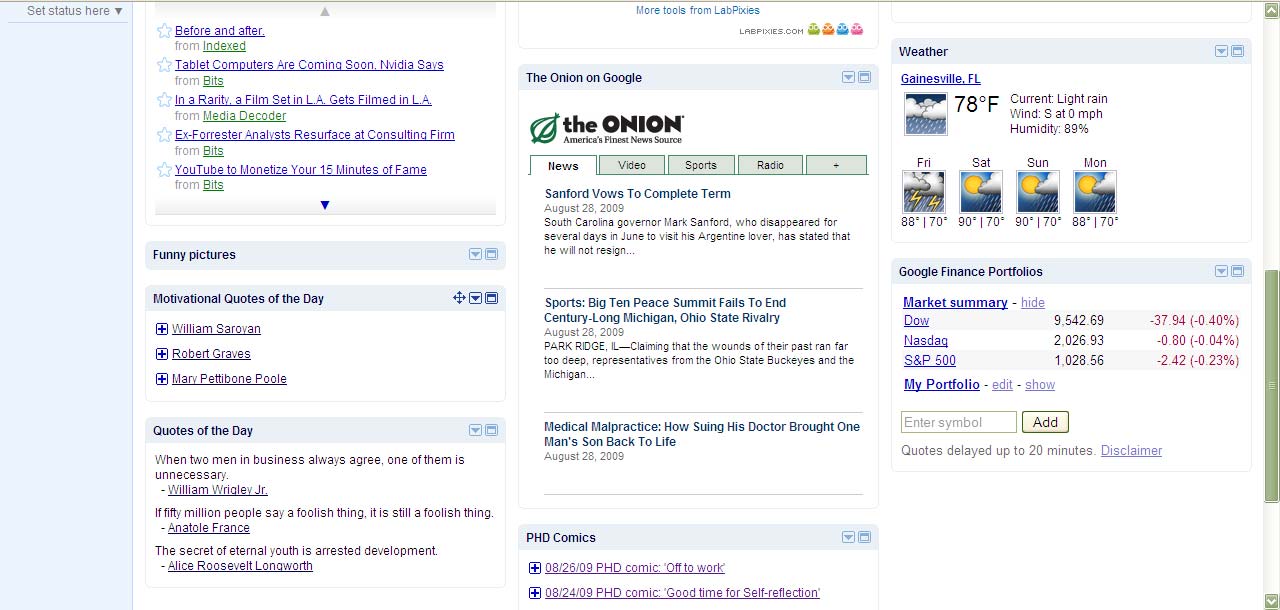Open the S&P 500 index link
Viewport: 1280px width, 610px height.
point(930,361)
